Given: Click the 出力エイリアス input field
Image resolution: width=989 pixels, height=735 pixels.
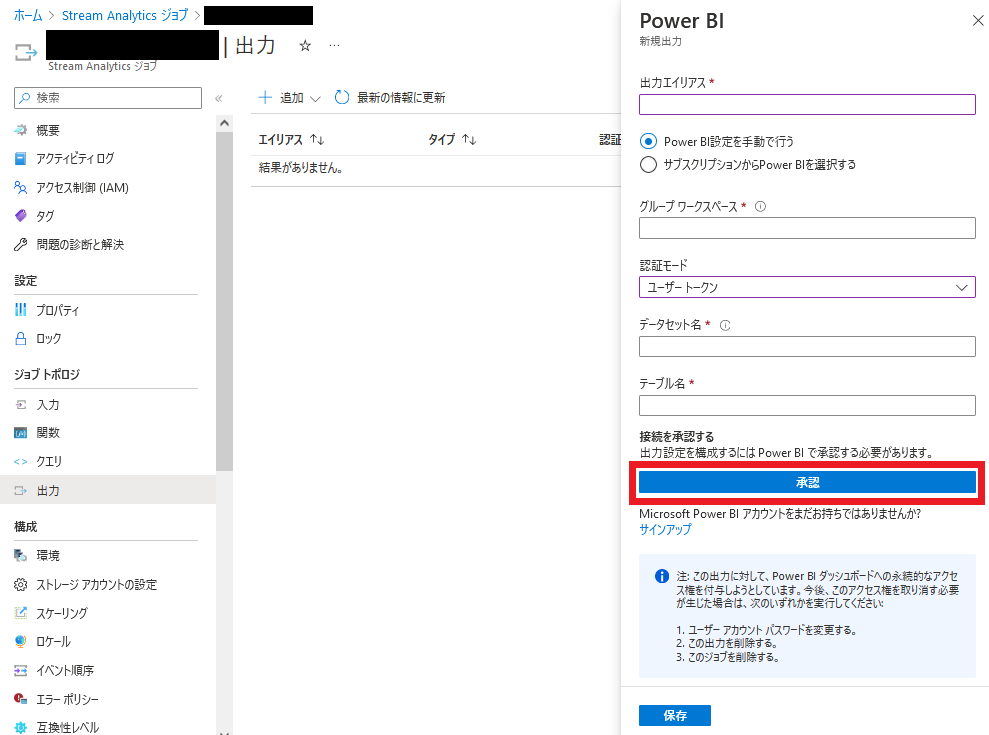Looking at the screenshot, I should coord(806,105).
